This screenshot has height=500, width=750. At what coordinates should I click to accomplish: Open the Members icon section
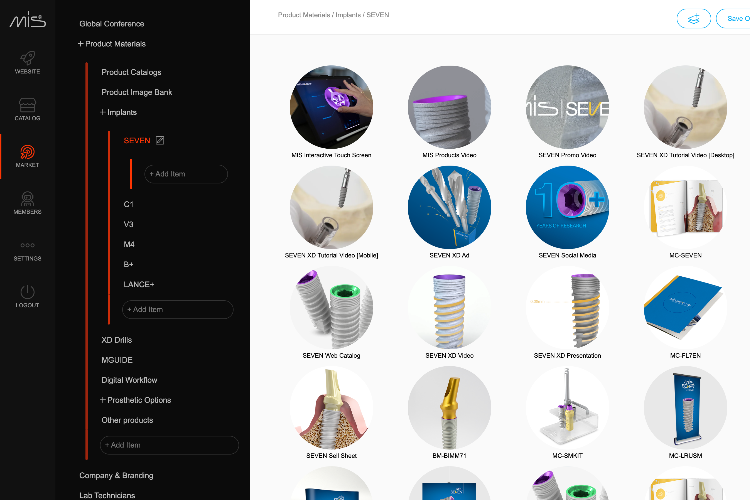coord(27,203)
